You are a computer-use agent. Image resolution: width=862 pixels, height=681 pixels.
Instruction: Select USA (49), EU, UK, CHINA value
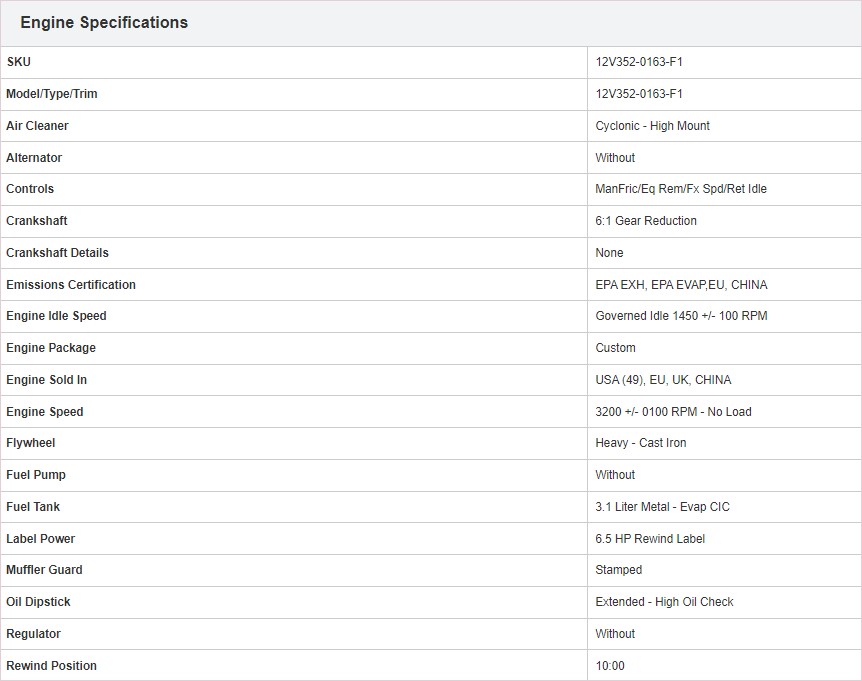[664, 380]
